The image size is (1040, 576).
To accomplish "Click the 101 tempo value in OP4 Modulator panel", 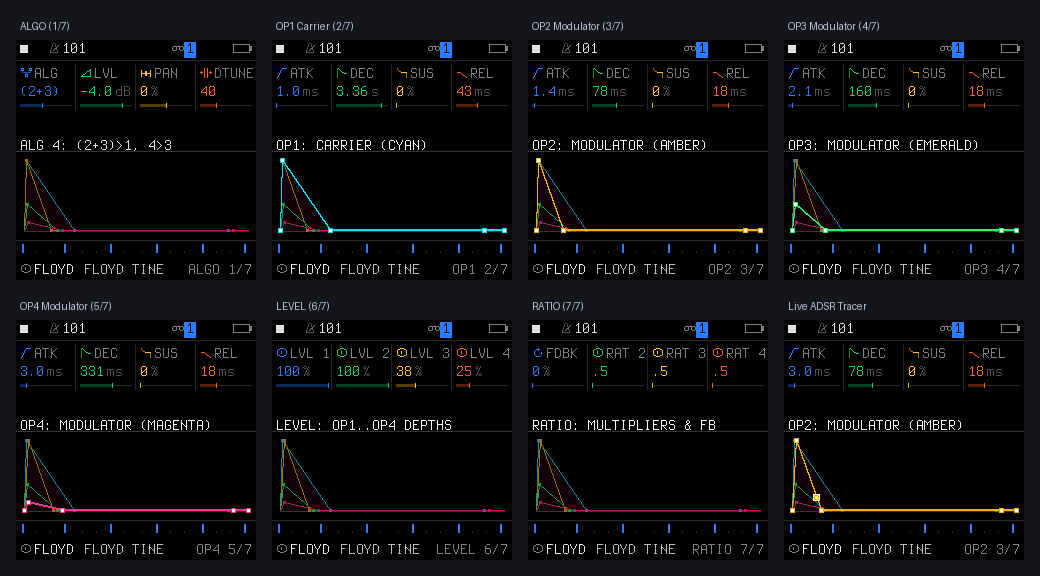I will point(74,328).
